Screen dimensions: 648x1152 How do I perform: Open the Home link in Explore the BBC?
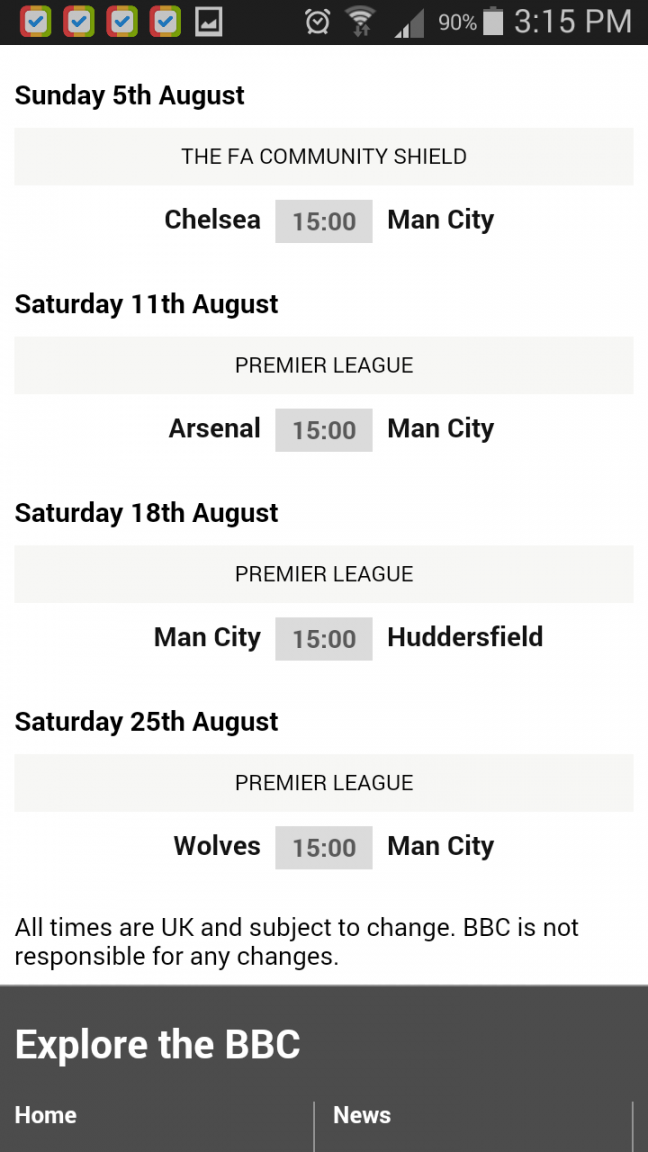click(x=46, y=1115)
